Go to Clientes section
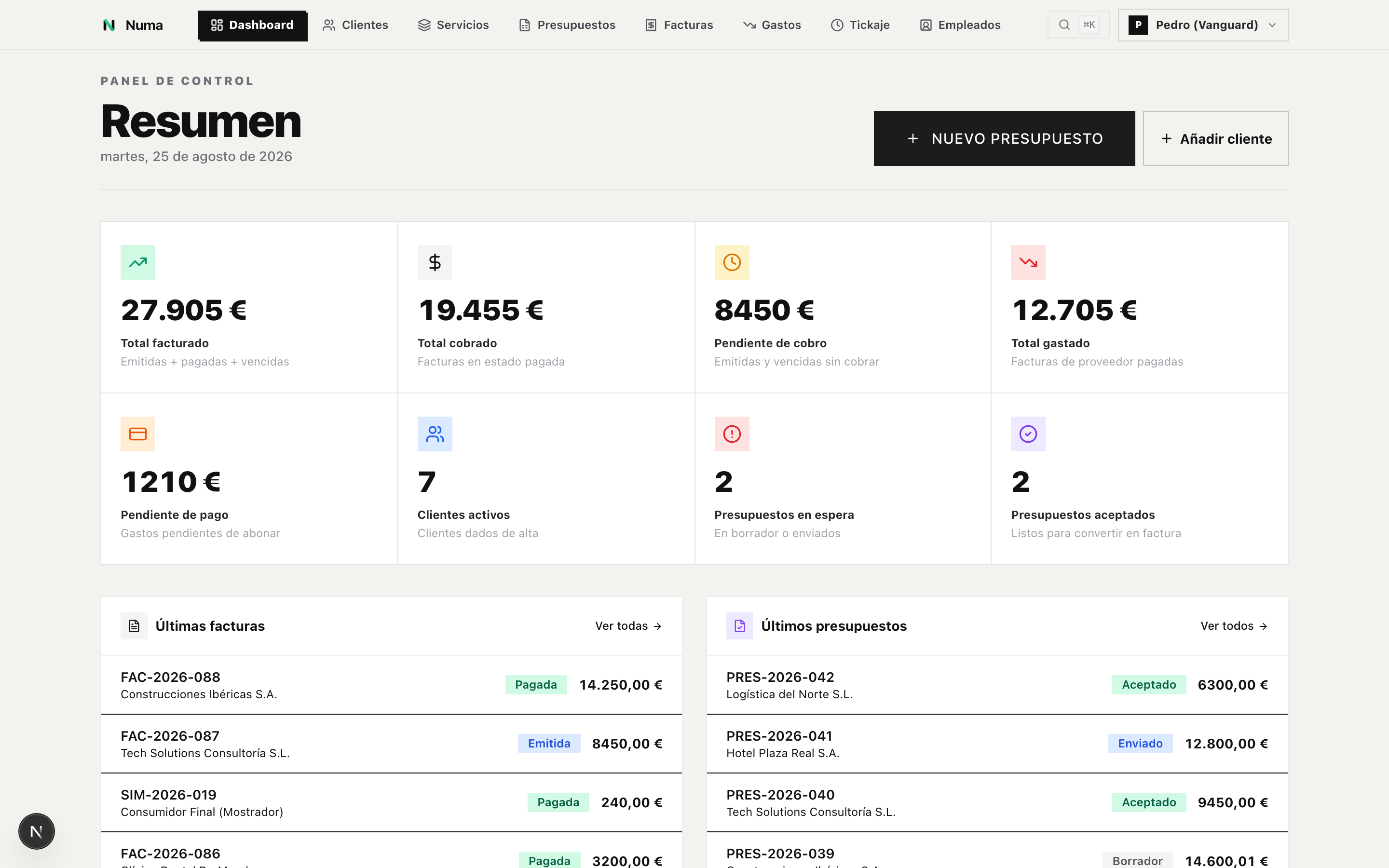This screenshot has width=1389, height=868. (x=355, y=25)
